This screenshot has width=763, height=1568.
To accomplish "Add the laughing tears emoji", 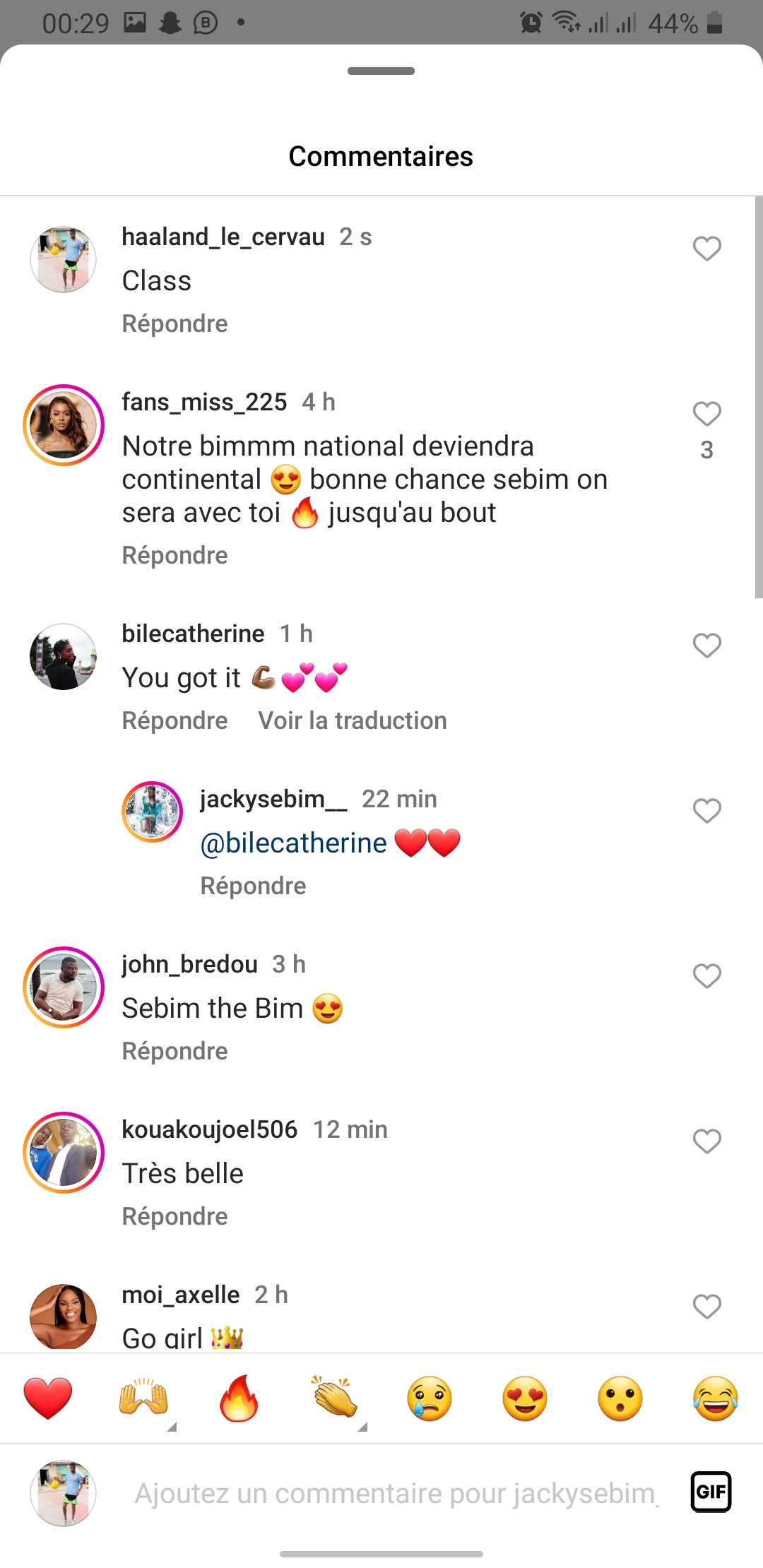I will 716,1398.
